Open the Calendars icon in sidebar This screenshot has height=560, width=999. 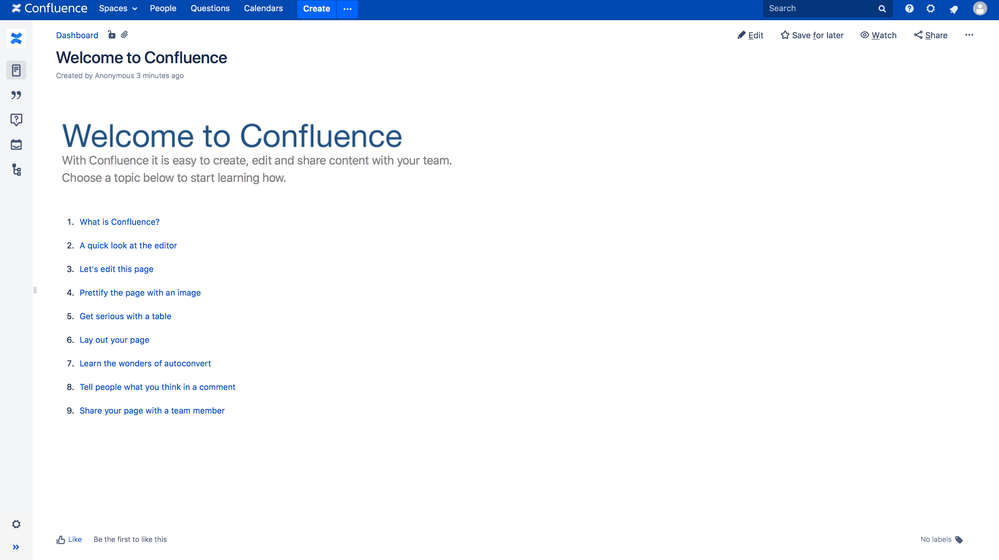(x=16, y=145)
